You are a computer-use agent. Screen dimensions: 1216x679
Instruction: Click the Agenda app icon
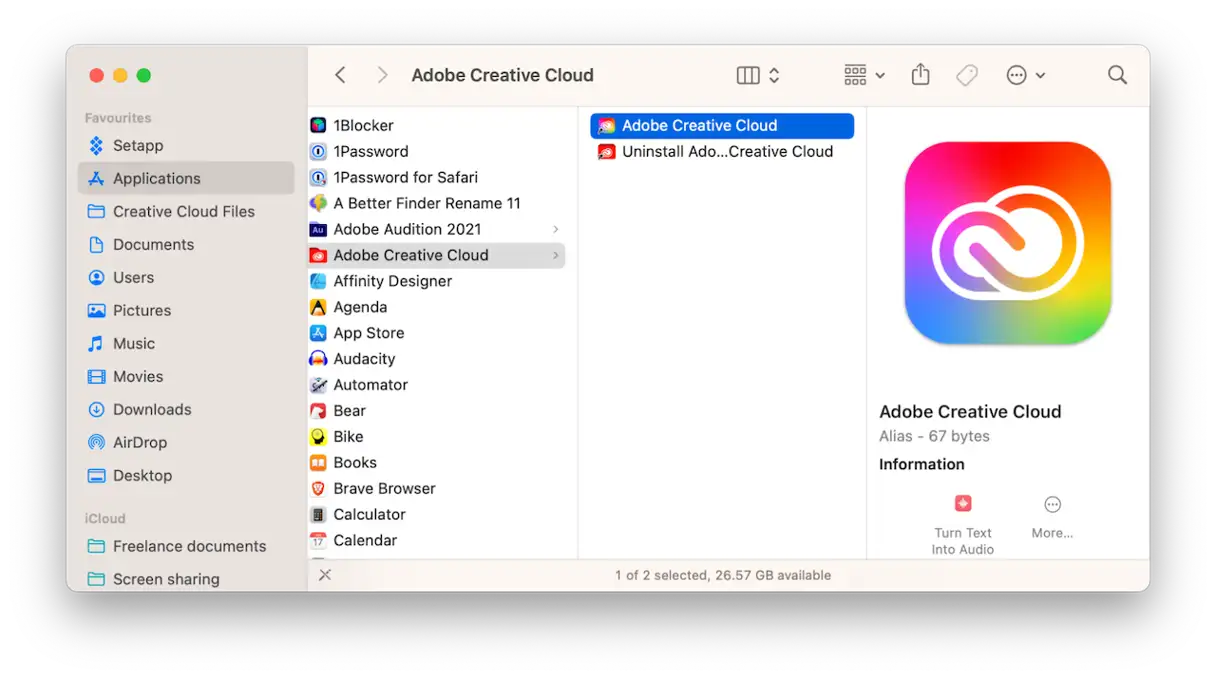point(318,307)
